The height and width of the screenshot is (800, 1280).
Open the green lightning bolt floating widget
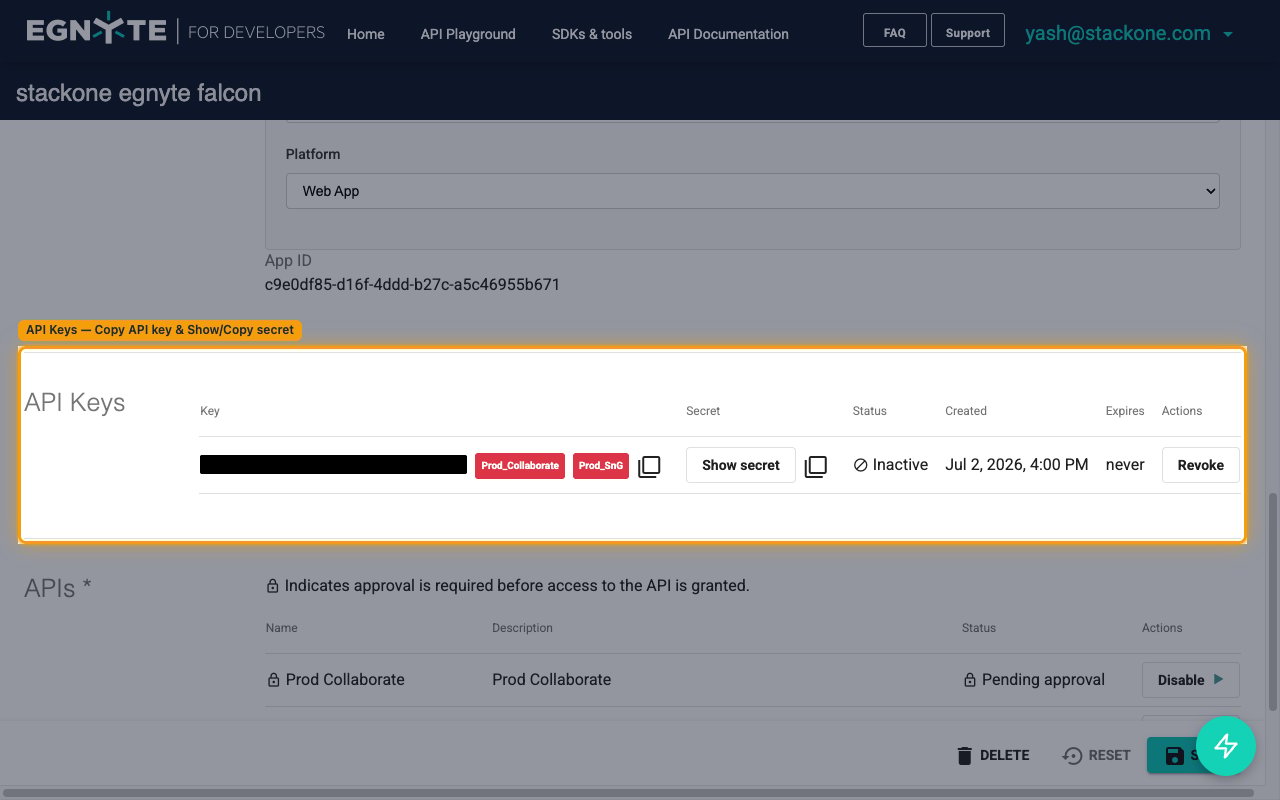1226,746
